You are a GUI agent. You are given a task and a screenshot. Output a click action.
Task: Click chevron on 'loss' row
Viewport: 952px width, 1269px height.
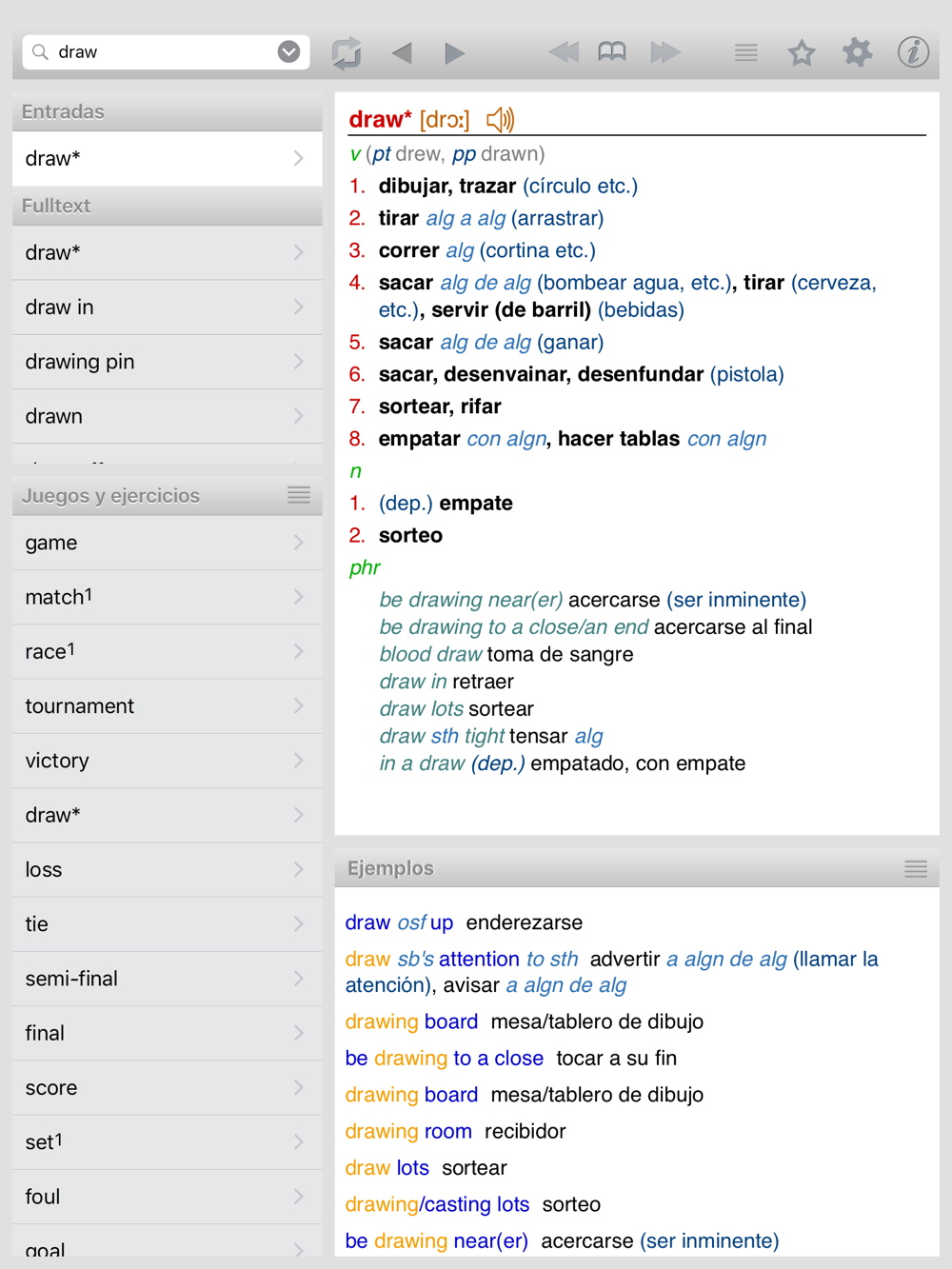coord(299,869)
